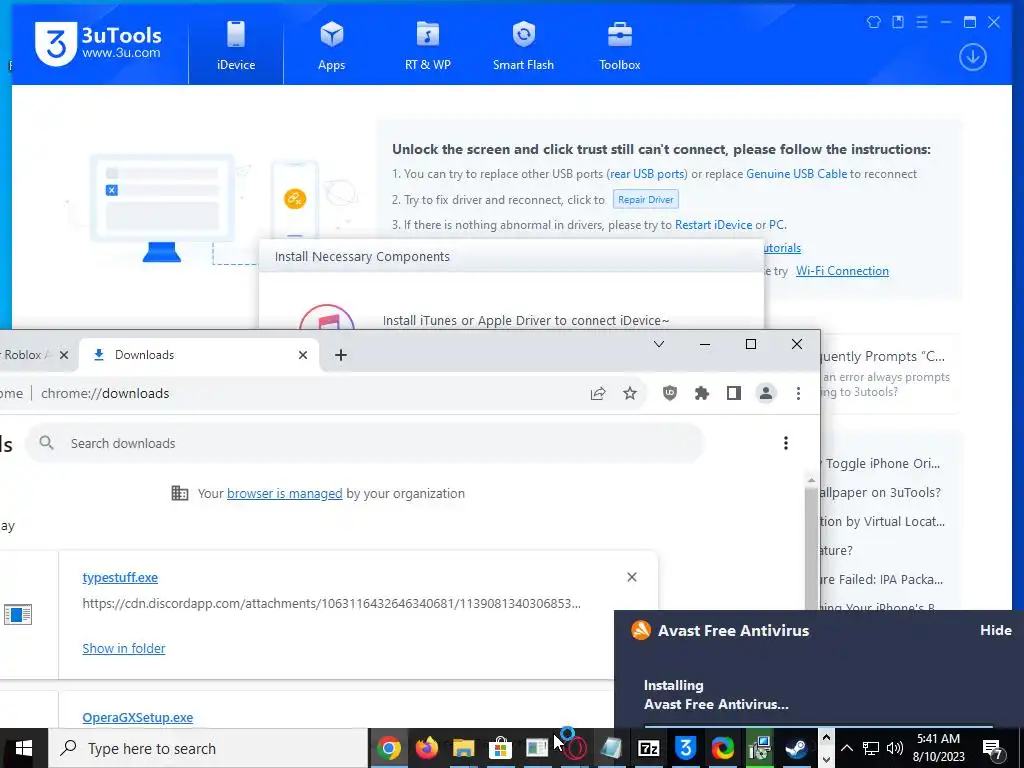Open the rear USB ports link

647,174
